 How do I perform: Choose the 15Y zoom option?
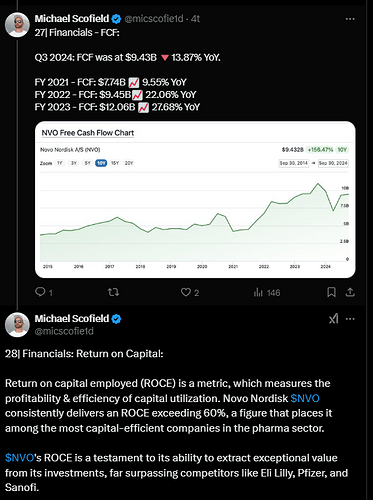tap(115, 163)
